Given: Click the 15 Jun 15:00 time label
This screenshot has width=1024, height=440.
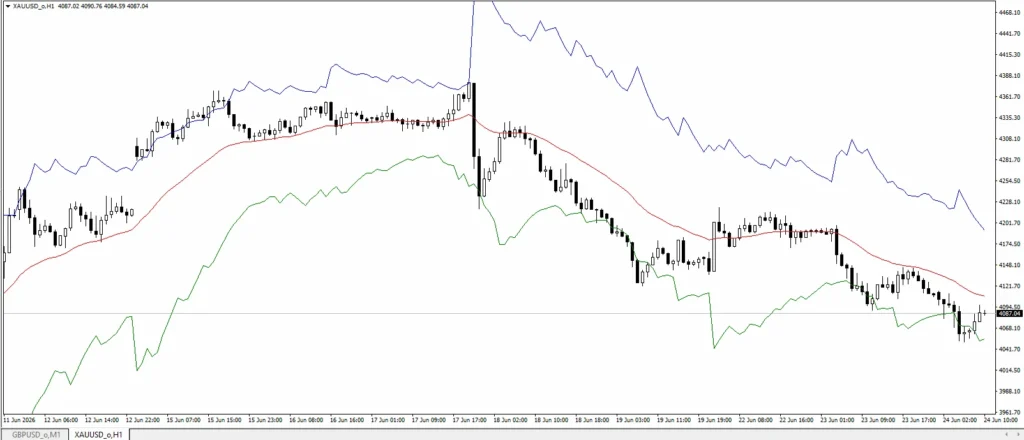Looking at the screenshot, I should (x=226, y=420).
